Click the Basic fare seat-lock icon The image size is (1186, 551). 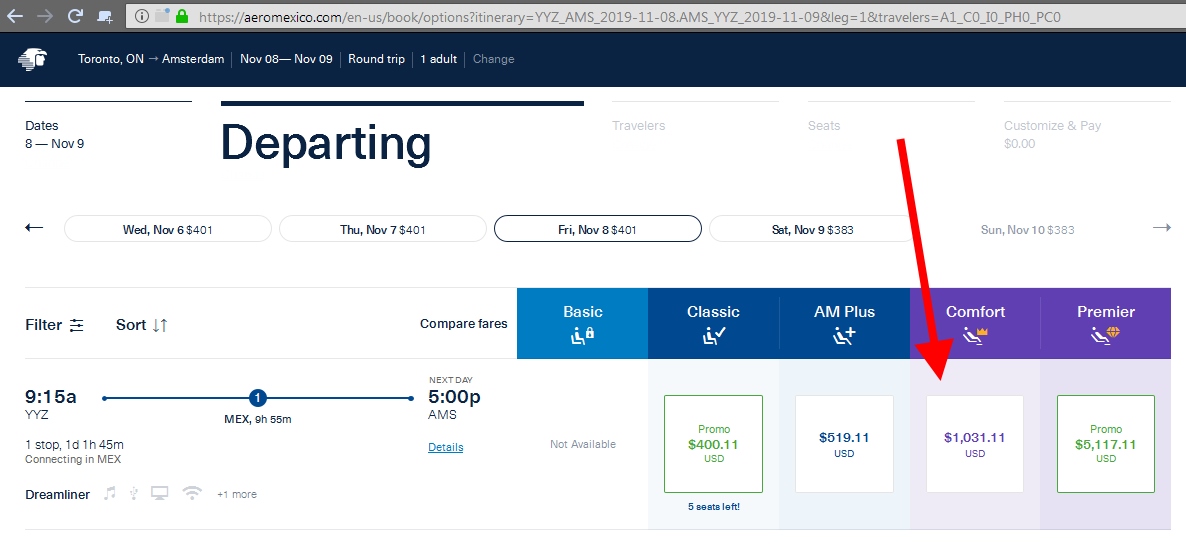582,336
